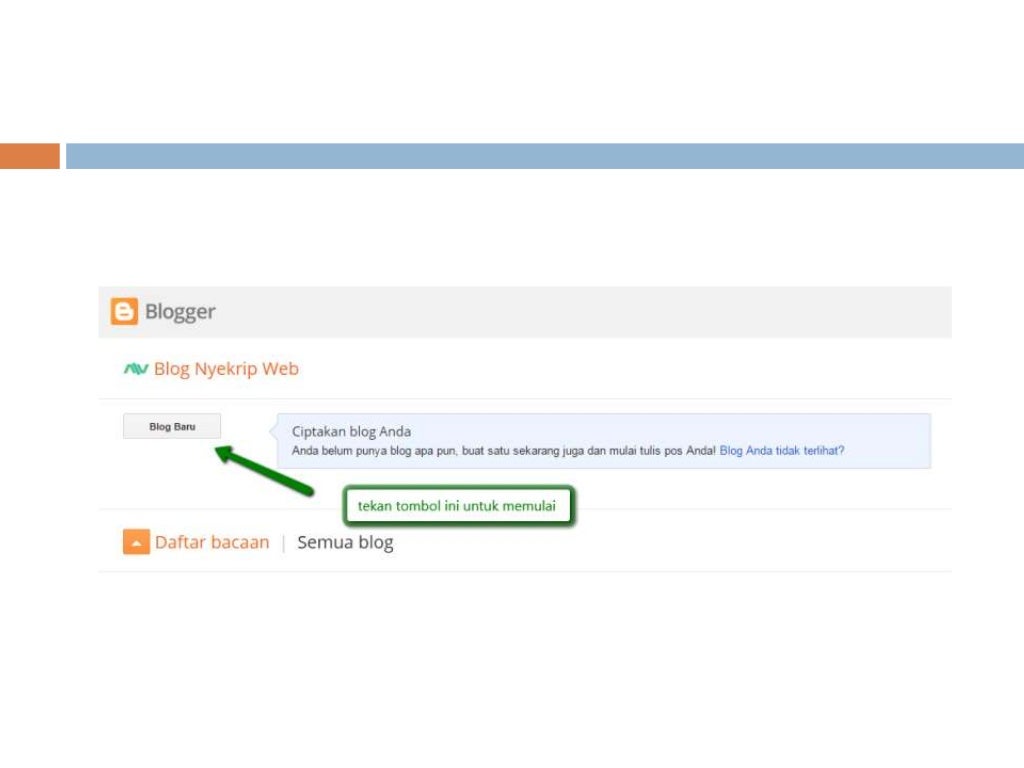Click the 'Ciptakan blog Anda' heading
Image resolution: width=1024 pixels, height=768 pixels.
[x=351, y=432]
